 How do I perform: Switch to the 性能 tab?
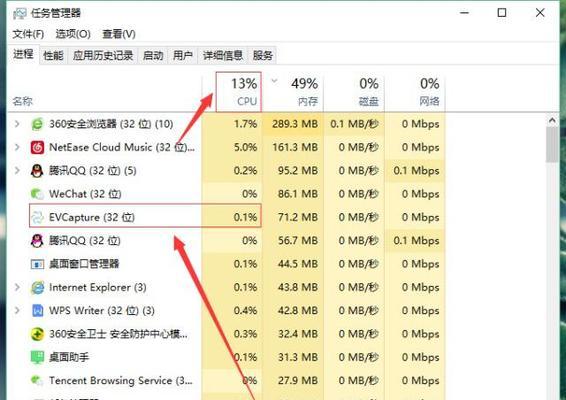point(53,56)
